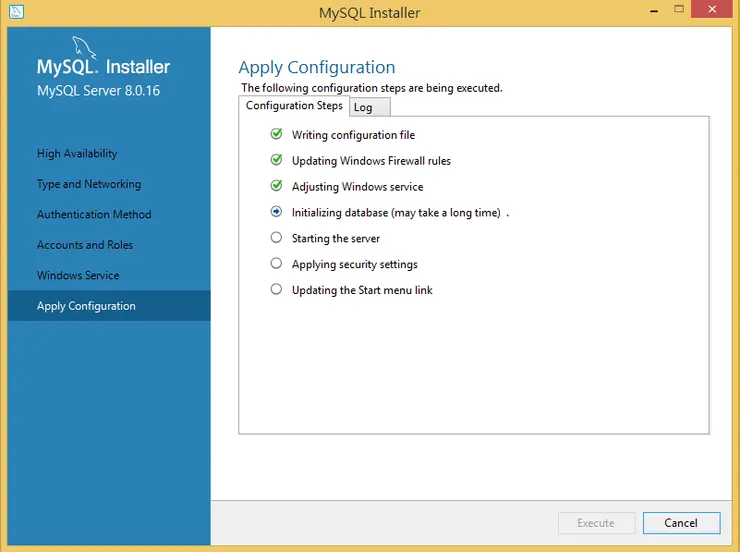Select the Starting the server radio indicator
This screenshot has width=740, height=552.
pyautogui.click(x=277, y=238)
